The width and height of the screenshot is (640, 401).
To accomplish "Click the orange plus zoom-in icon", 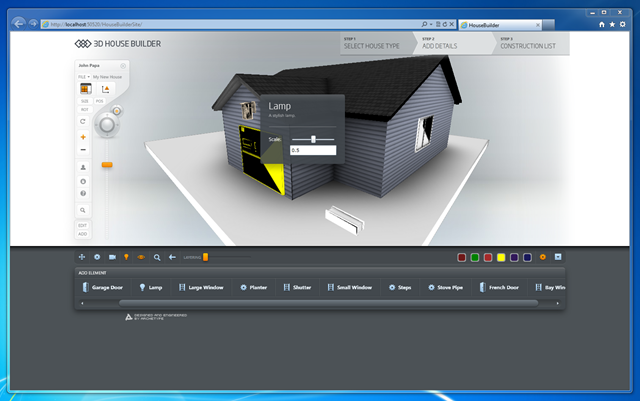I will click(x=83, y=137).
